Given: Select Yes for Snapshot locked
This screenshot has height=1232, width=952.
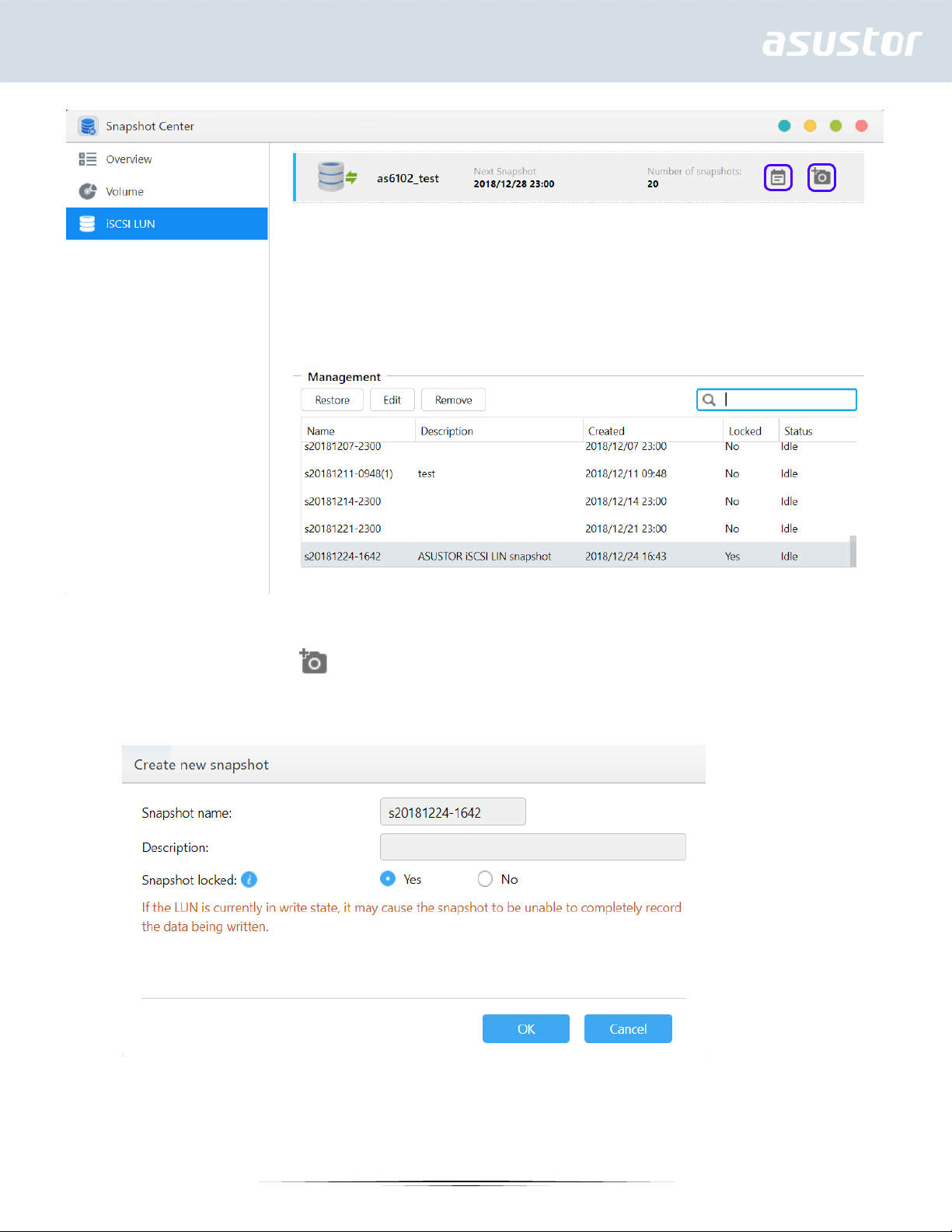Looking at the screenshot, I should click(387, 878).
